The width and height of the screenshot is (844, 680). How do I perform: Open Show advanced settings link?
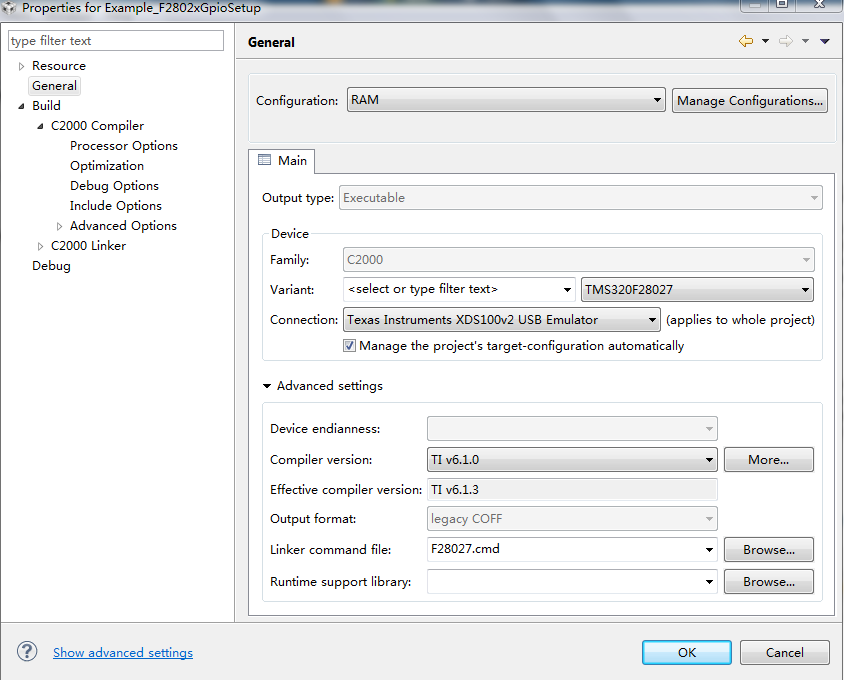point(123,653)
